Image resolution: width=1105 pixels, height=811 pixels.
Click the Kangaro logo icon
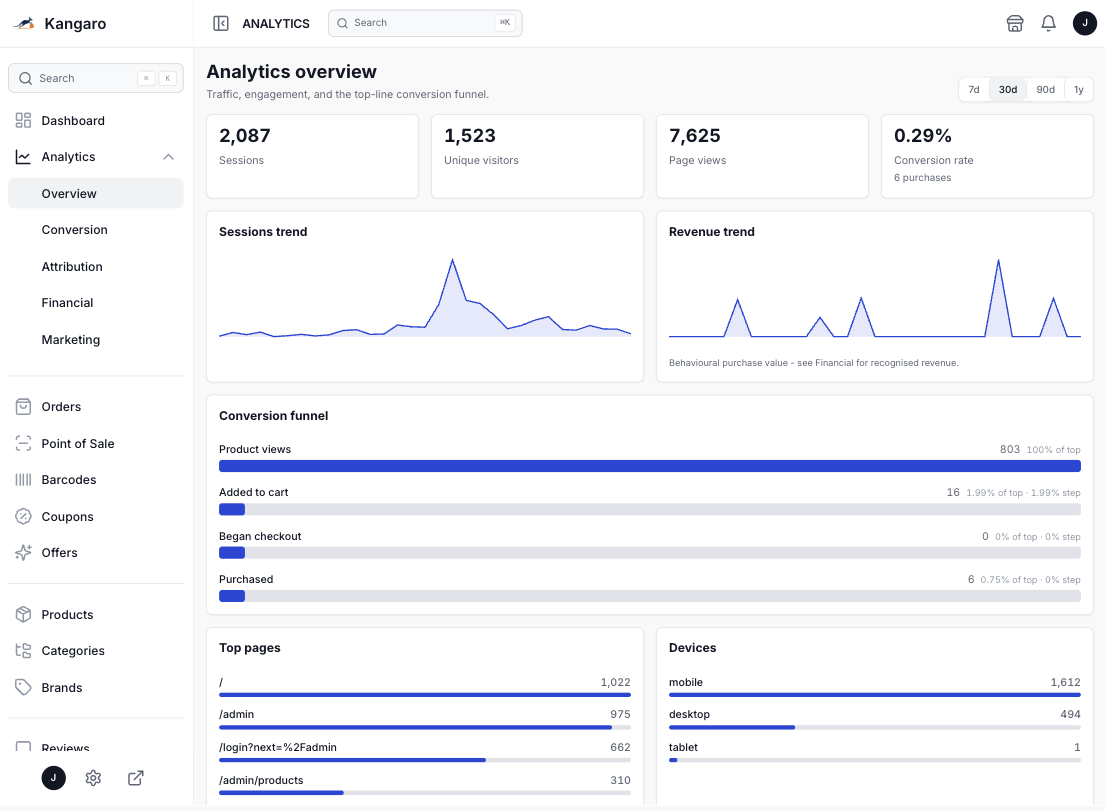pos(24,23)
